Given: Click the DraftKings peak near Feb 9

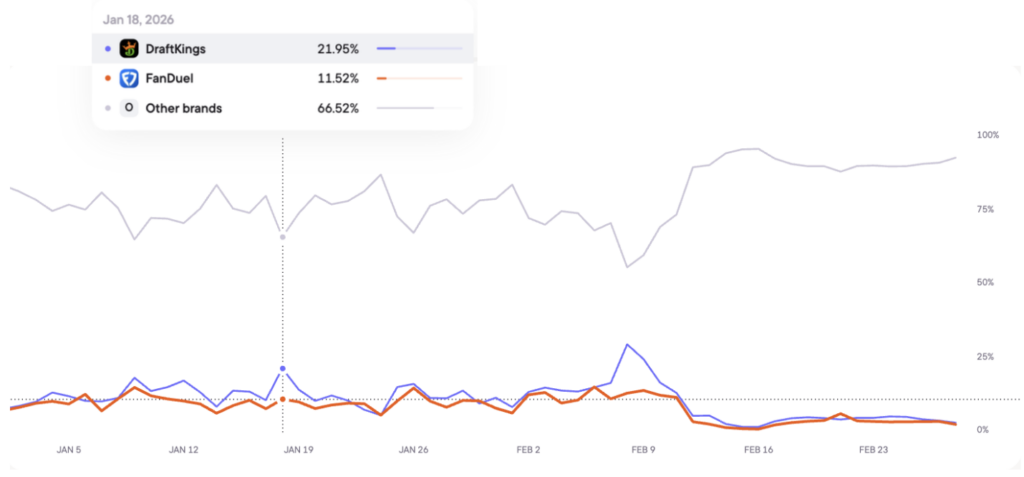Looking at the screenshot, I should point(627,345).
